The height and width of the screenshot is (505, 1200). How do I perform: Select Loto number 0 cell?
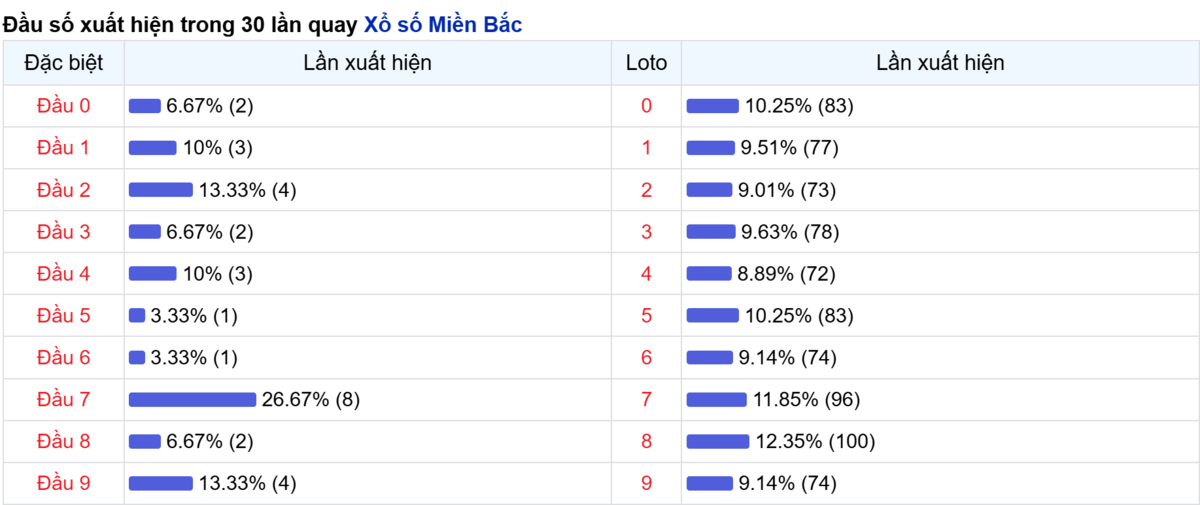pyautogui.click(x=646, y=106)
